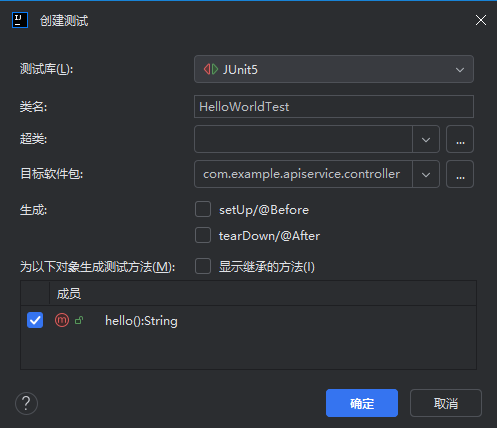Viewport: 497px width, 428px height.
Task: Click the green public-access lock icon
Action: click(x=79, y=320)
